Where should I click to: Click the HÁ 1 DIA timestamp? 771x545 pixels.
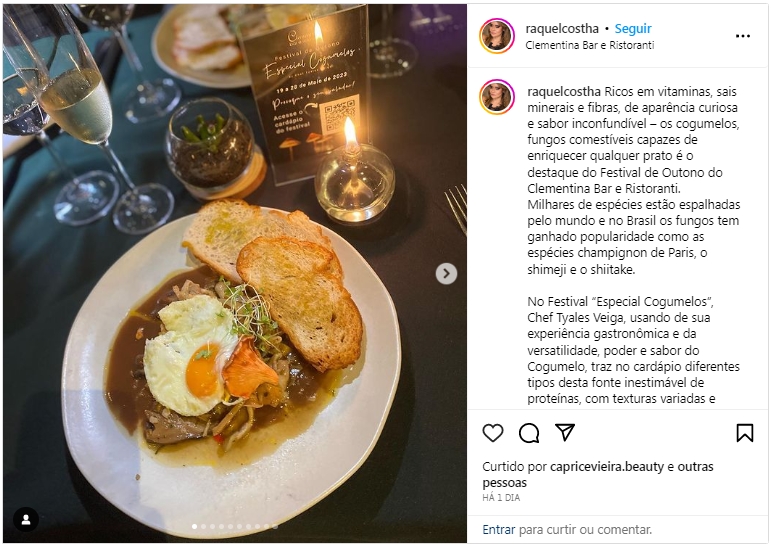click(x=501, y=498)
